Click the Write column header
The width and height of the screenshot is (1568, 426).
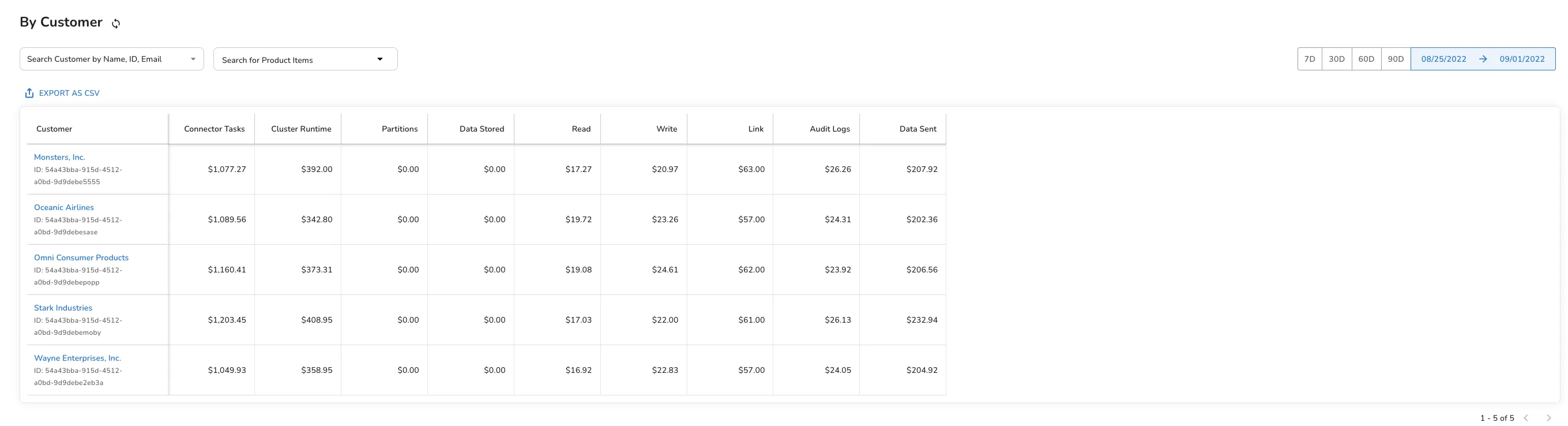644,129
